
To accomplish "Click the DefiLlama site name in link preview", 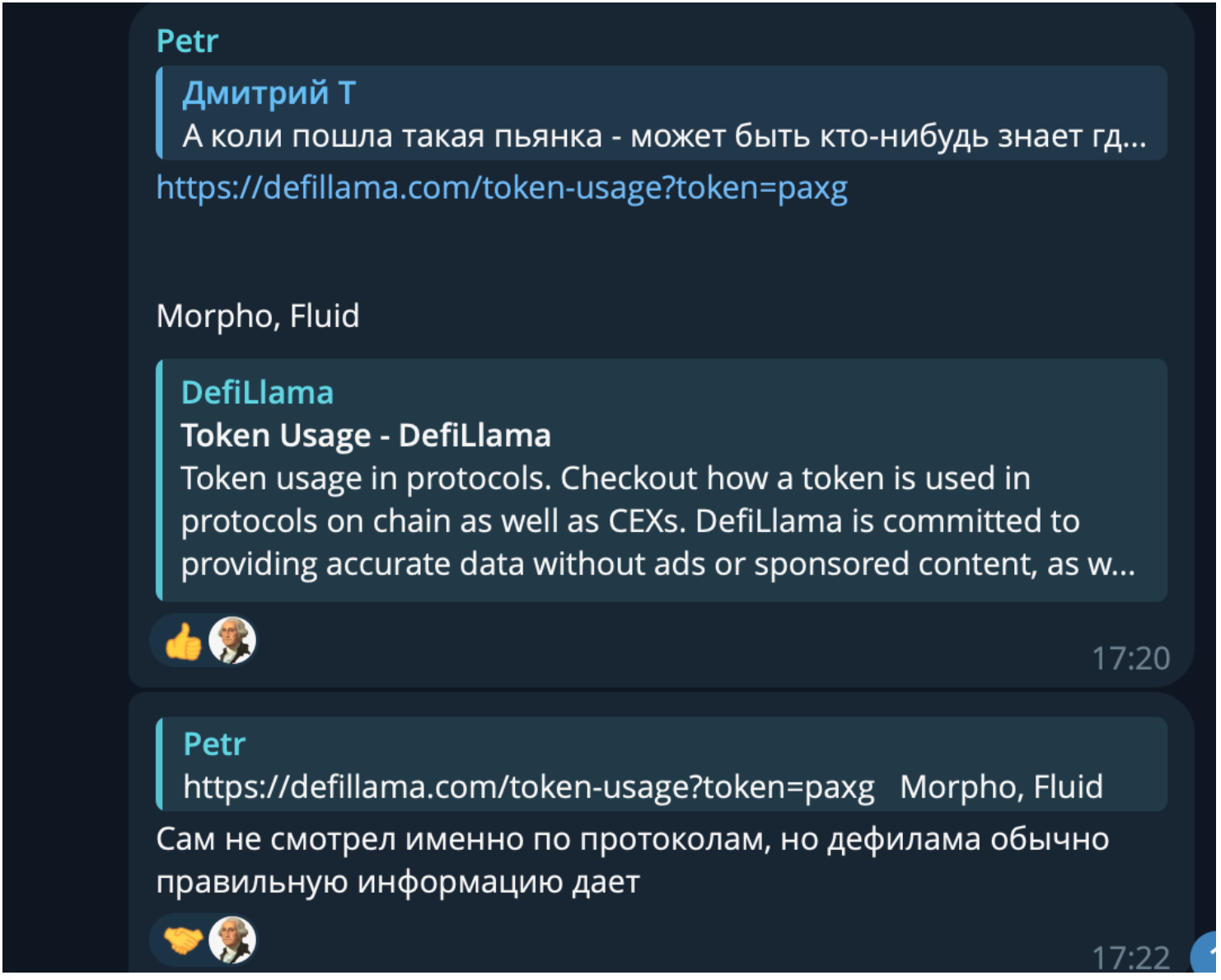I will 257,393.
